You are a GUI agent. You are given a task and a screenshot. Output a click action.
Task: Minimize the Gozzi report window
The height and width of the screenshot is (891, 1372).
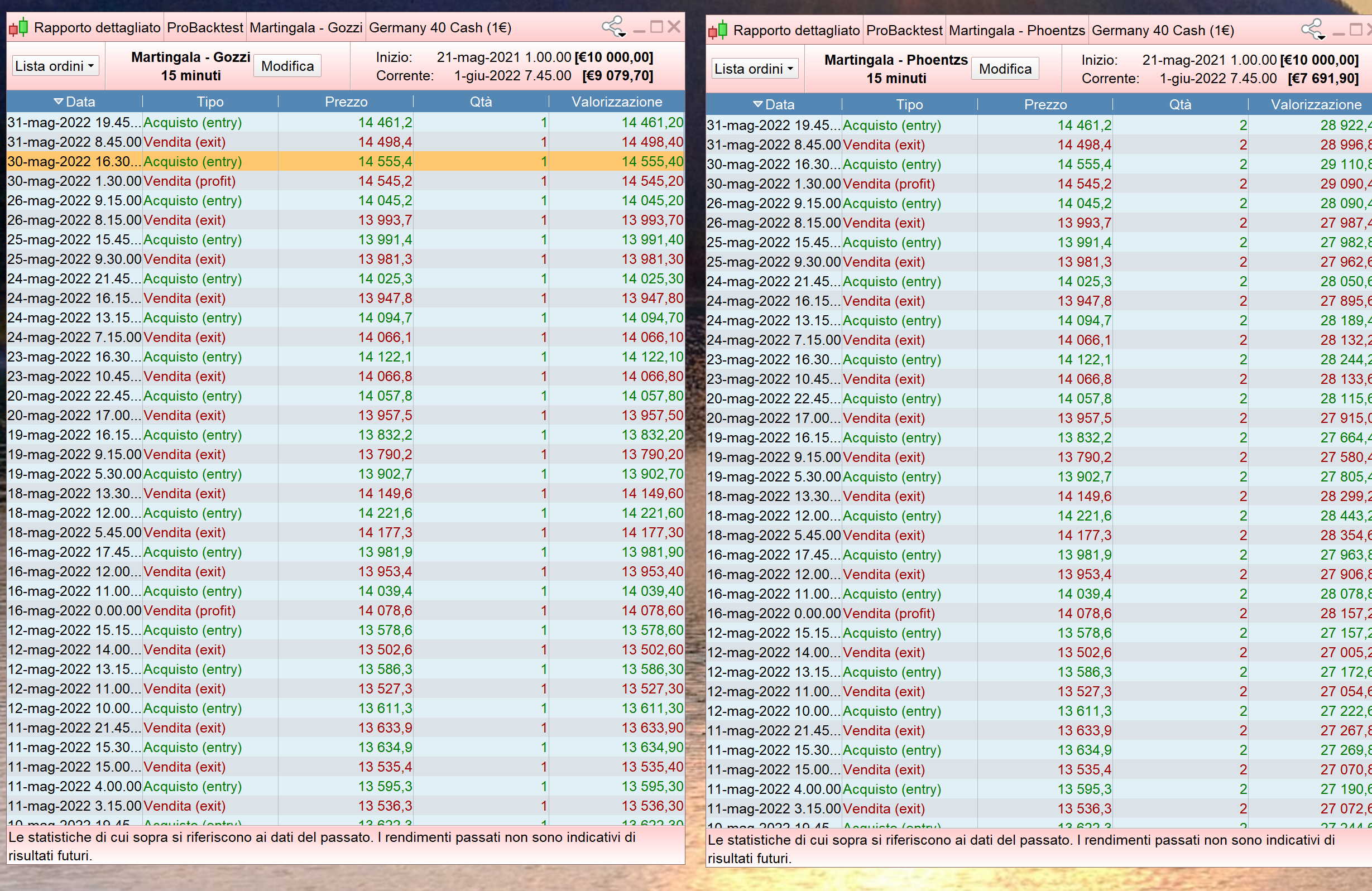[639, 29]
